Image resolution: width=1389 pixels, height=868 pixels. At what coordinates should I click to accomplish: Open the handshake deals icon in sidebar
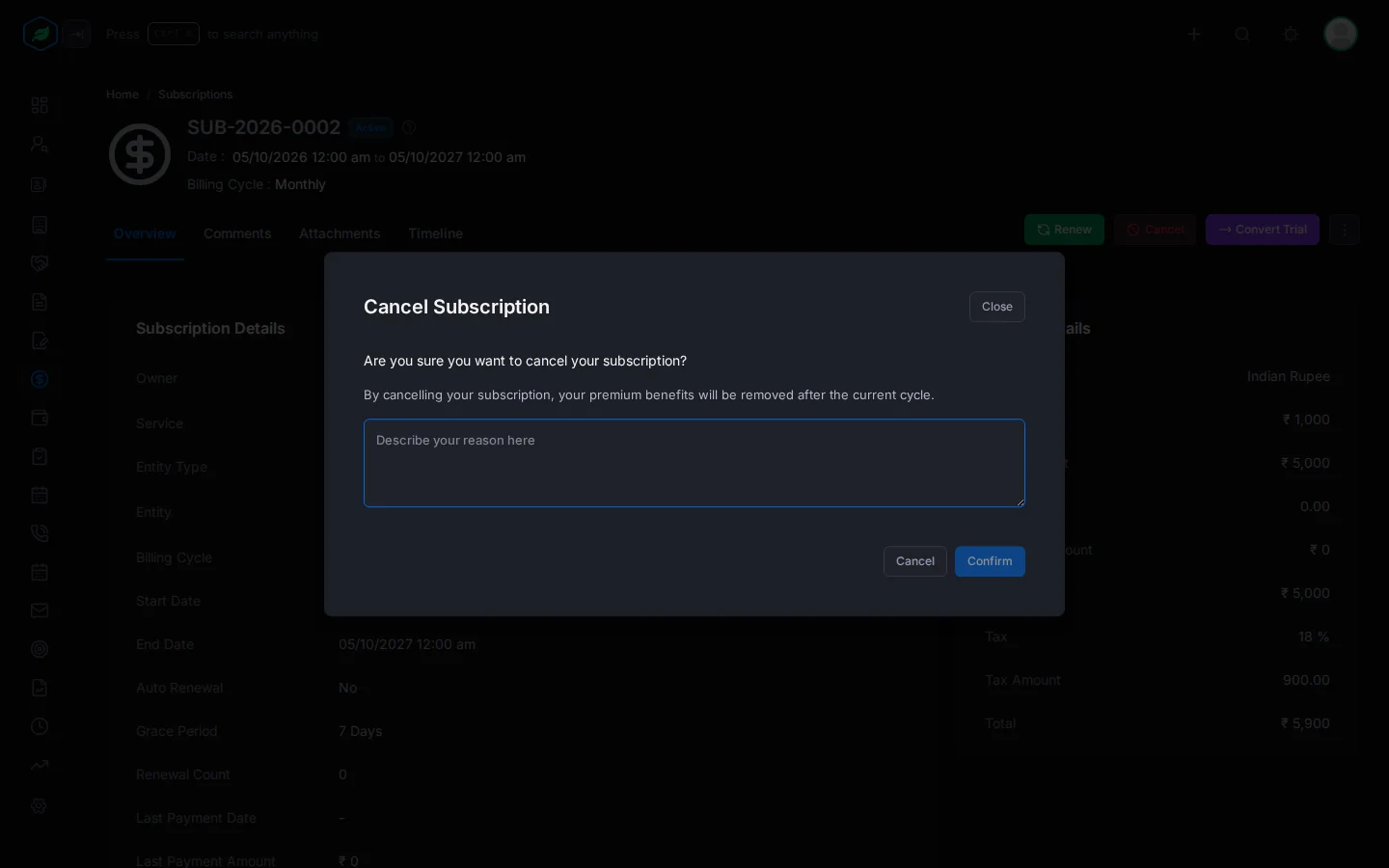pos(40,263)
